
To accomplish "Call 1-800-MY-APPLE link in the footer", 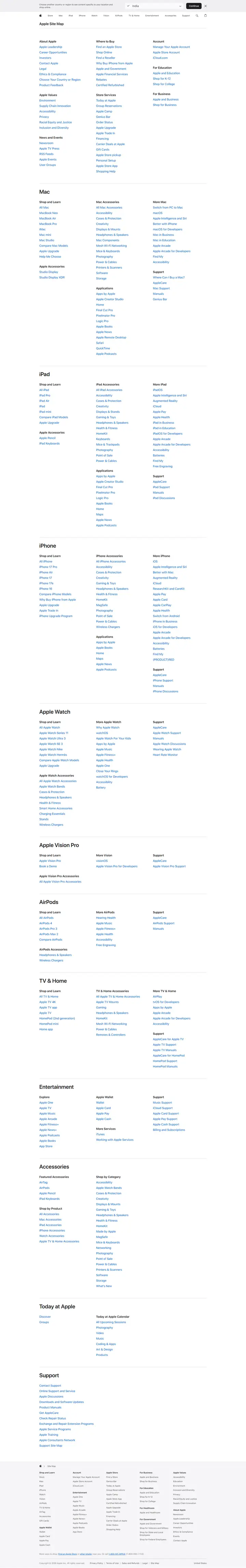I will tap(117, 1554).
